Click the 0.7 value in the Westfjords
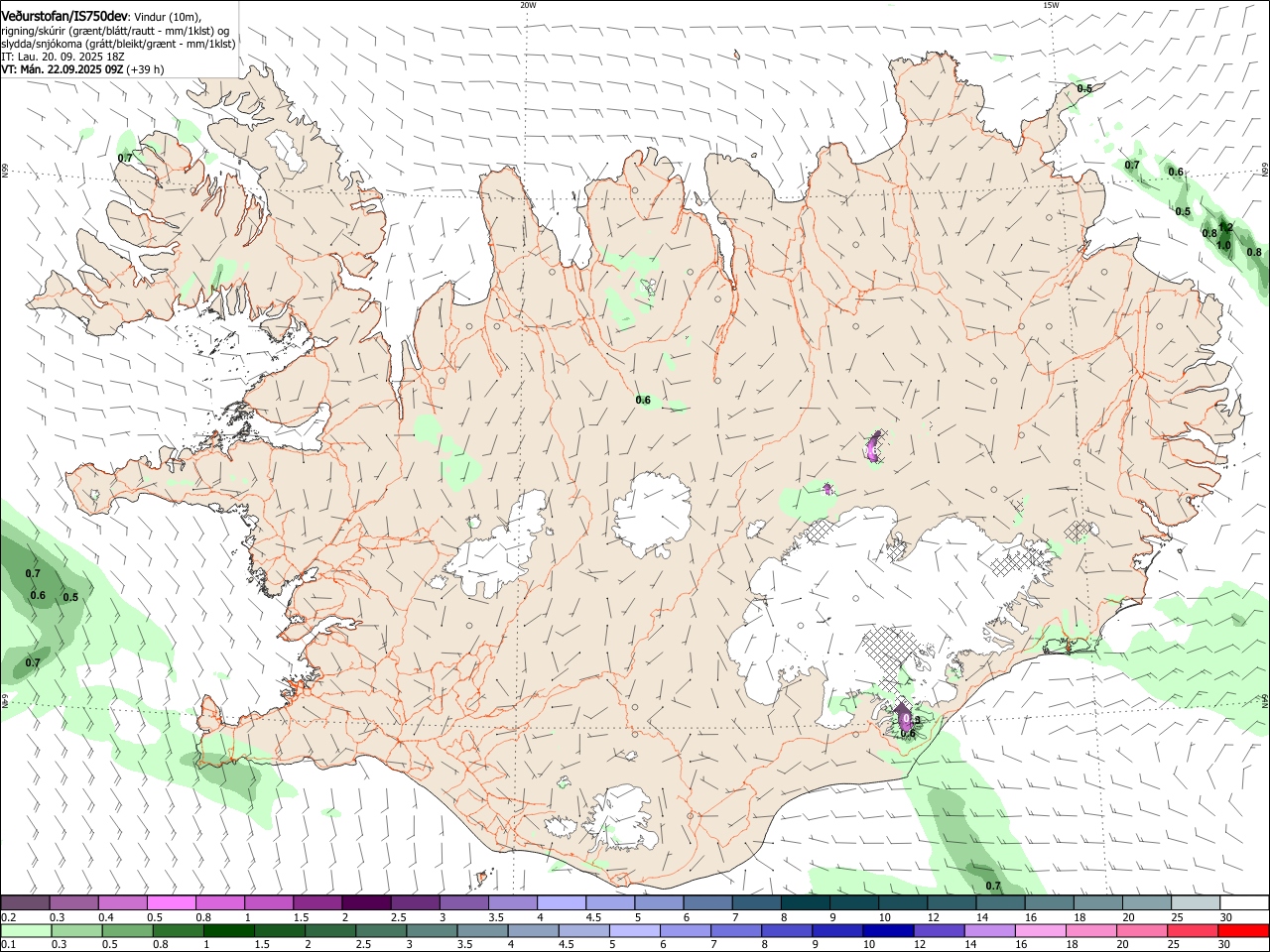Image resolution: width=1270 pixels, height=952 pixels. [125, 158]
